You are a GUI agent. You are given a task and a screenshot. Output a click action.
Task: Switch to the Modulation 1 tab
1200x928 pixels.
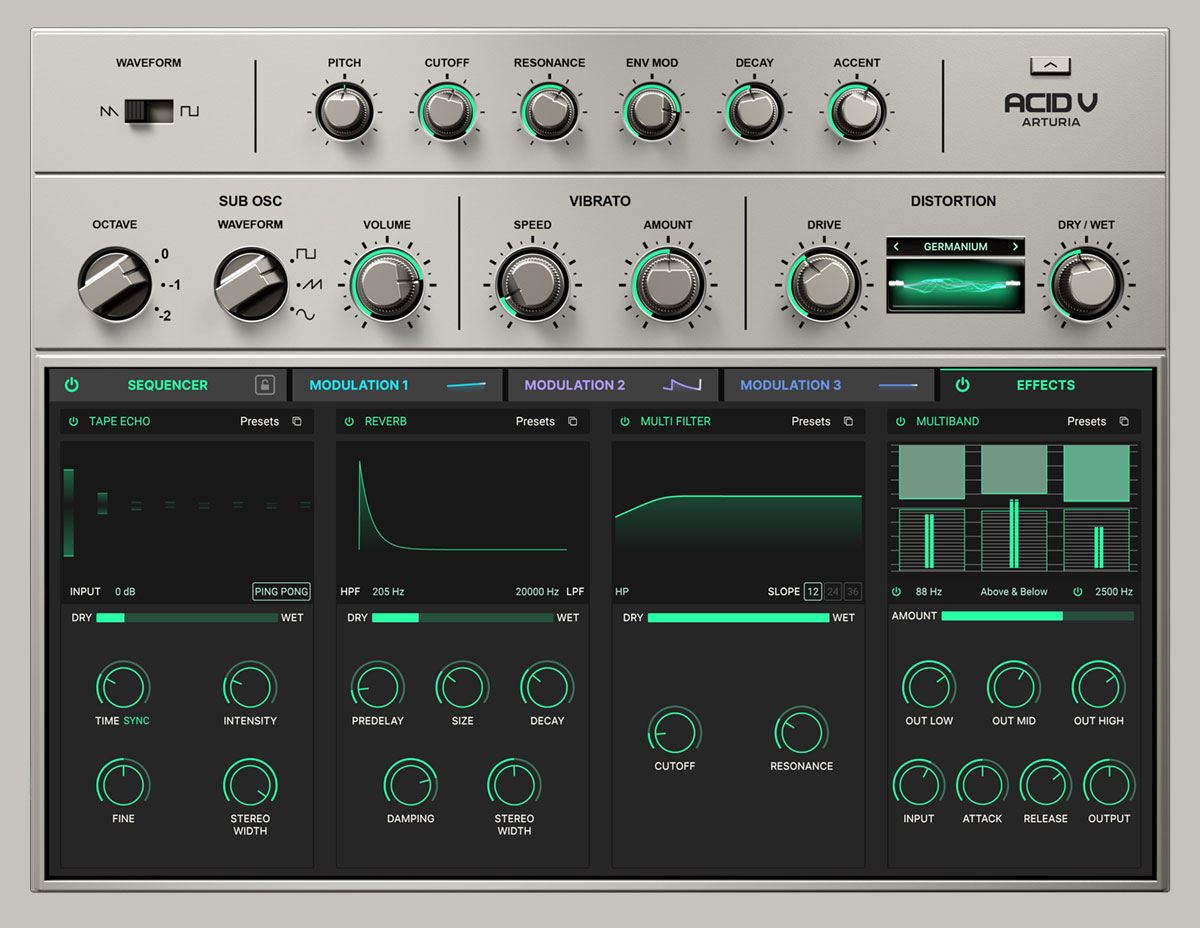point(398,385)
